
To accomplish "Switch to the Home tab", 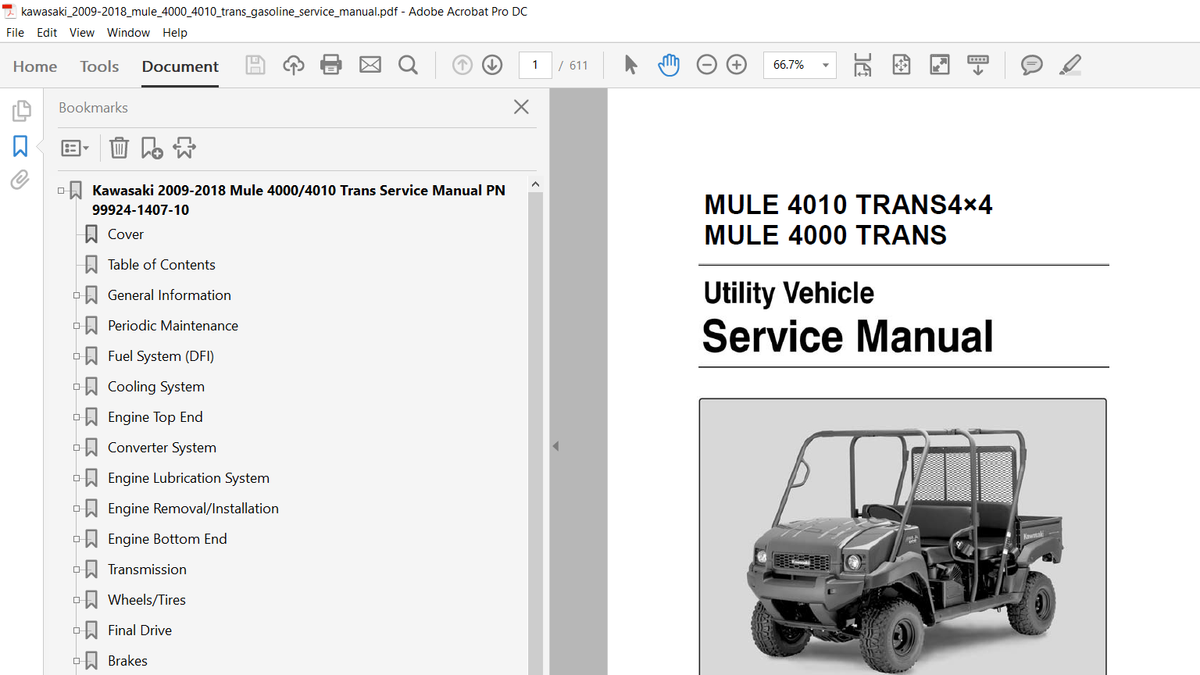I will pos(35,66).
